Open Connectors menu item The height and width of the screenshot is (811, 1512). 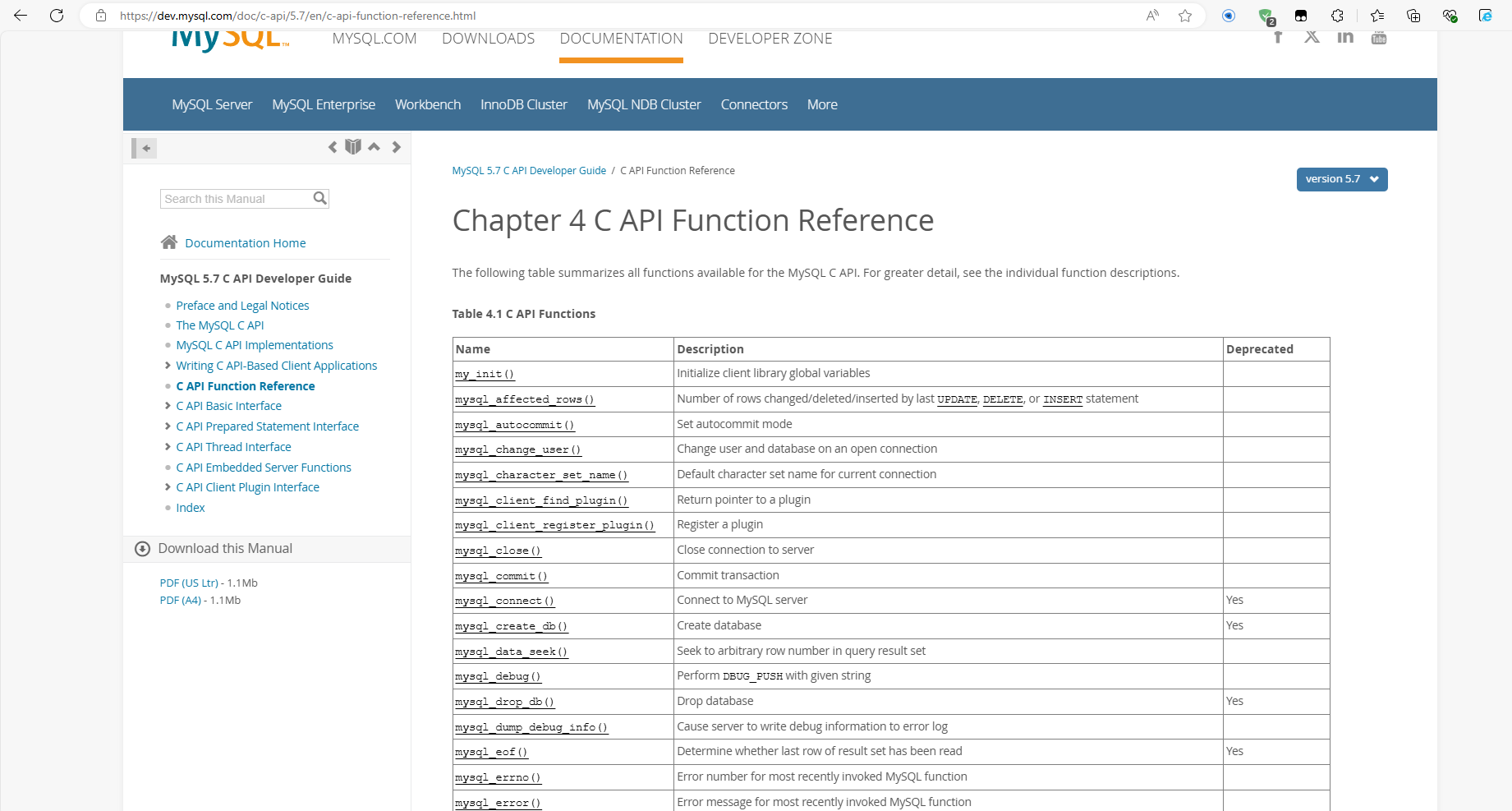(754, 104)
